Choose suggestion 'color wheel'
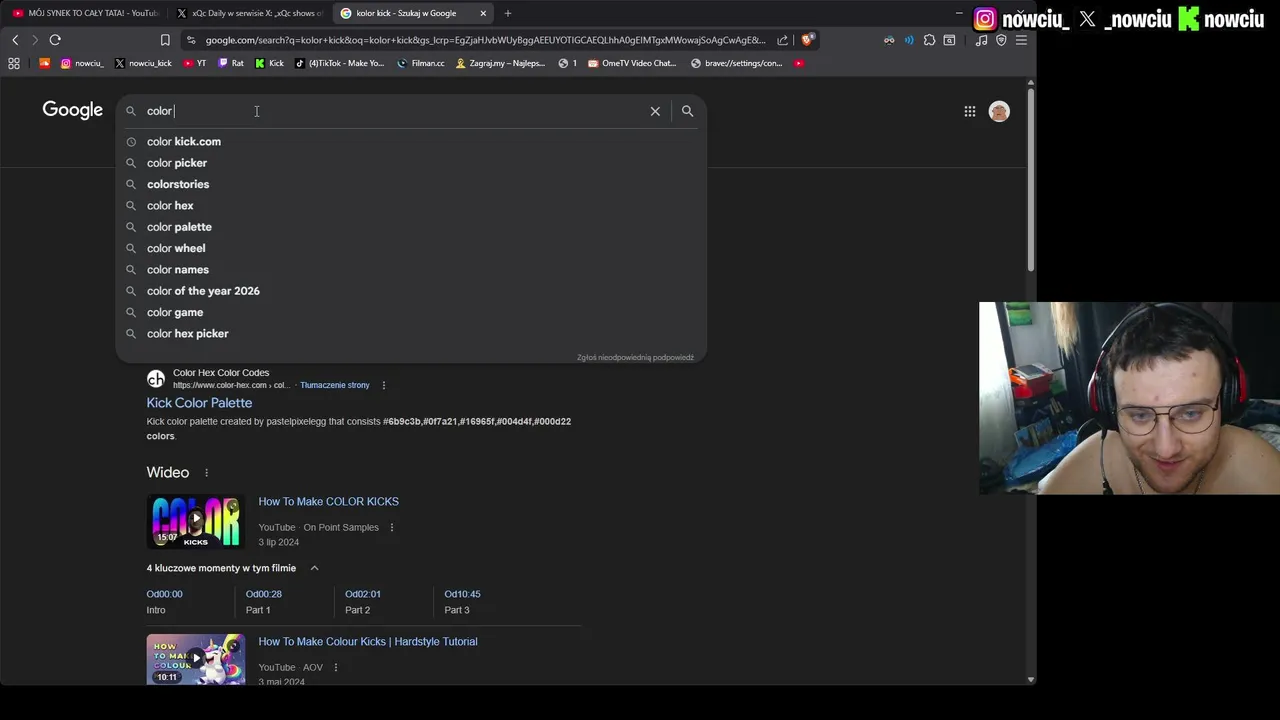The width and height of the screenshot is (1280, 720). click(x=411, y=248)
